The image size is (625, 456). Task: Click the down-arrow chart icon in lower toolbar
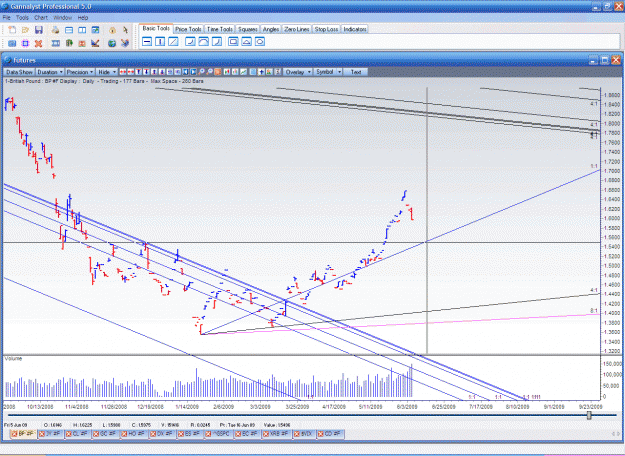pyautogui.click(x=95, y=43)
